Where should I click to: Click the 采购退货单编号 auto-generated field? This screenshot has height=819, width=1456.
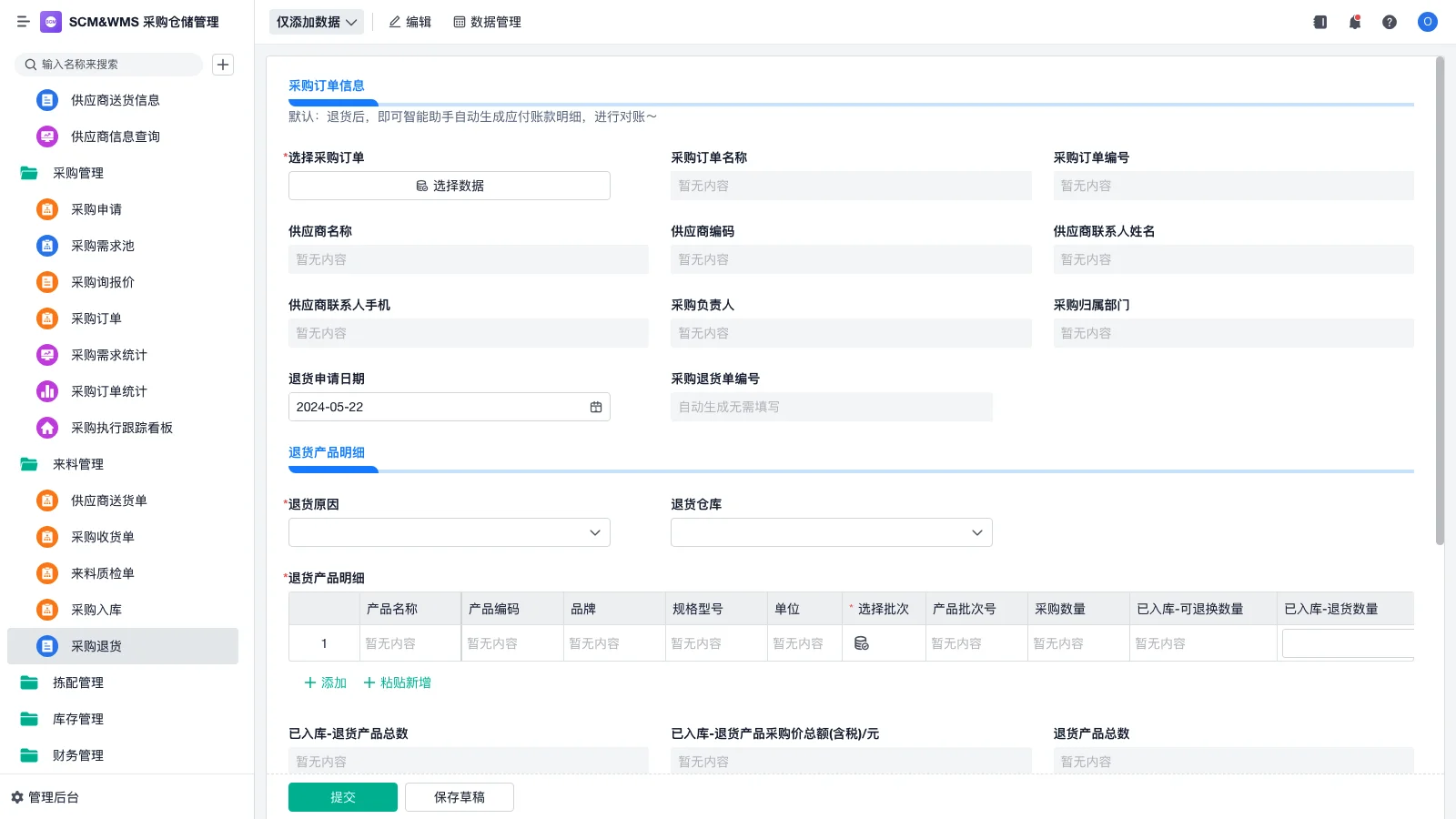click(x=832, y=407)
